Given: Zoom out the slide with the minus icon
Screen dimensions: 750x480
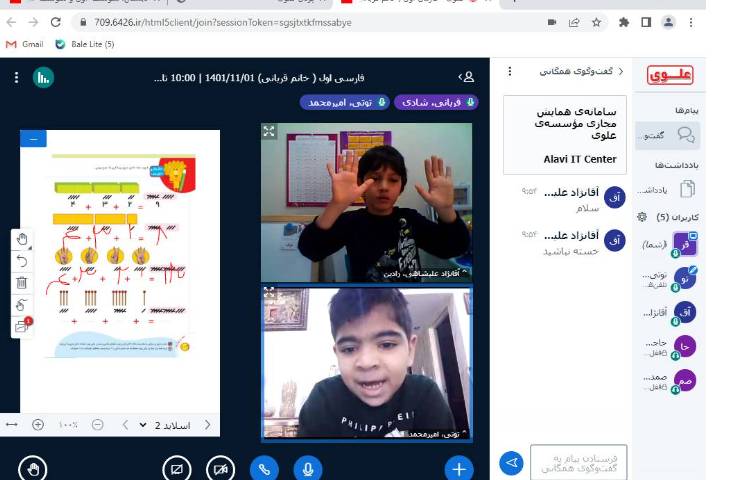Looking at the screenshot, I should 98,425.
